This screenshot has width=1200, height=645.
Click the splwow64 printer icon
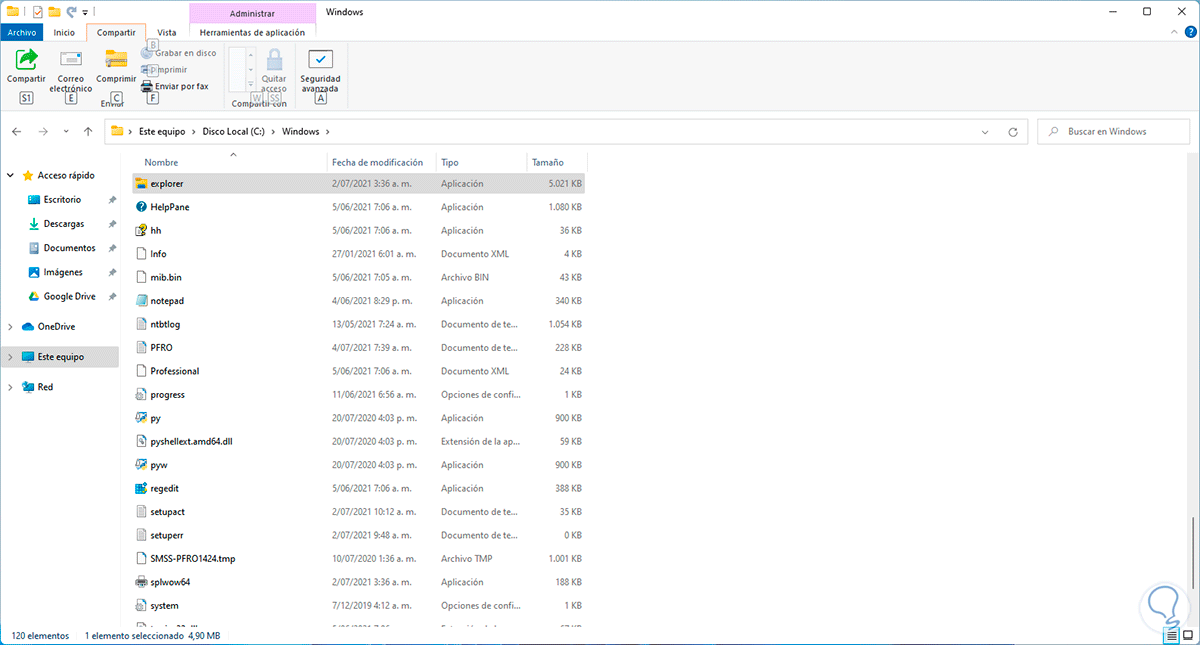point(141,582)
